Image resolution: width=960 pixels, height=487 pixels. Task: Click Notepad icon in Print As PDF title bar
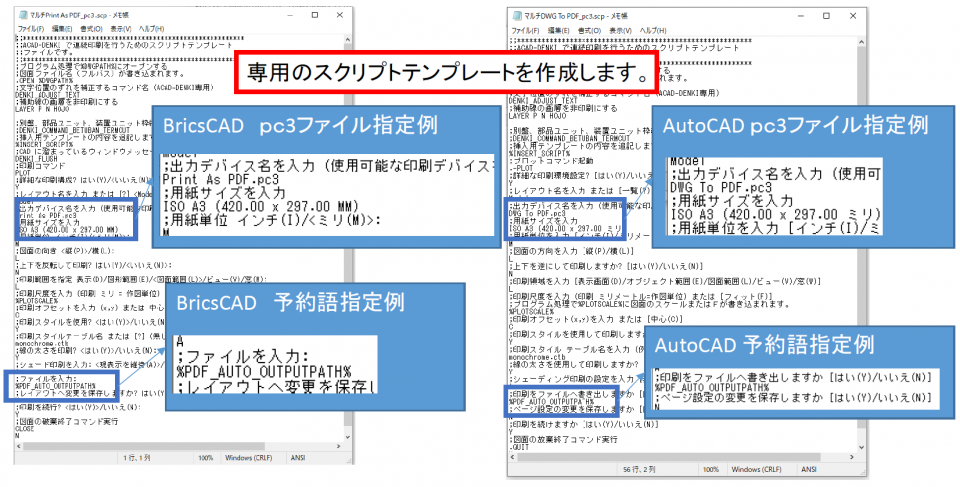point(23,16)
